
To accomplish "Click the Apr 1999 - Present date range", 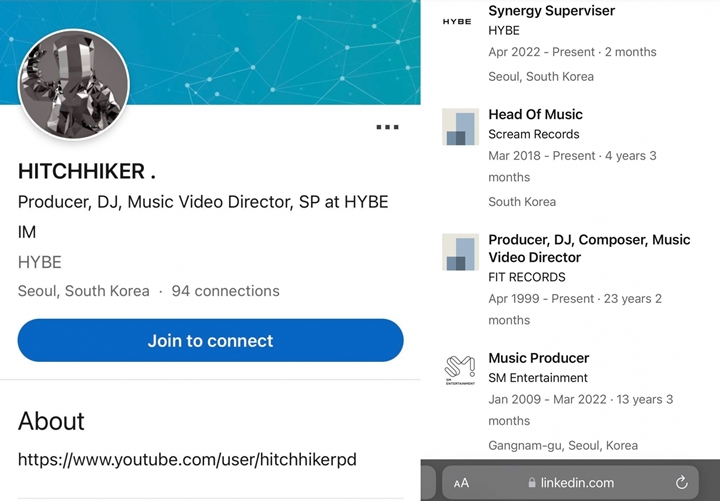I will (x=575, y=309).
